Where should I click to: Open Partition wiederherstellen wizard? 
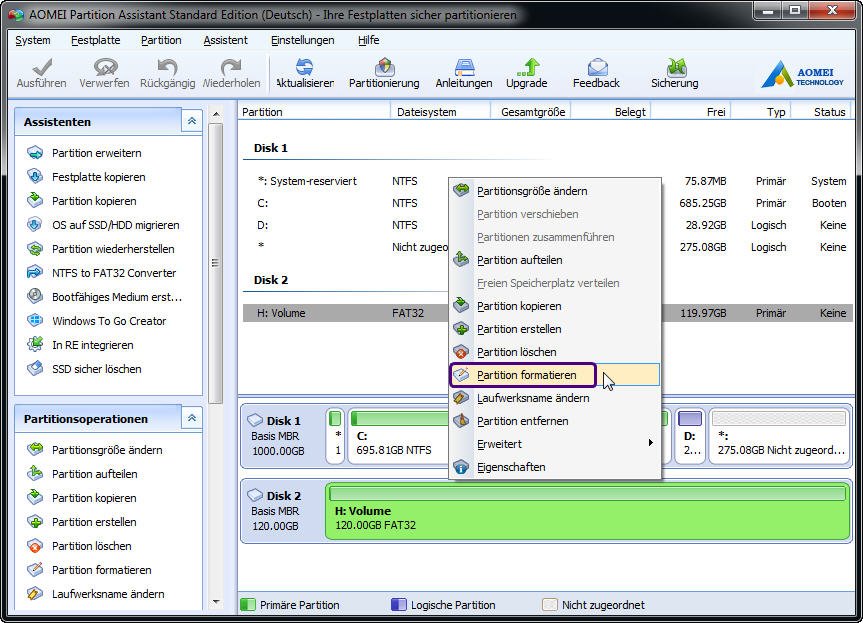coord(113,249)
